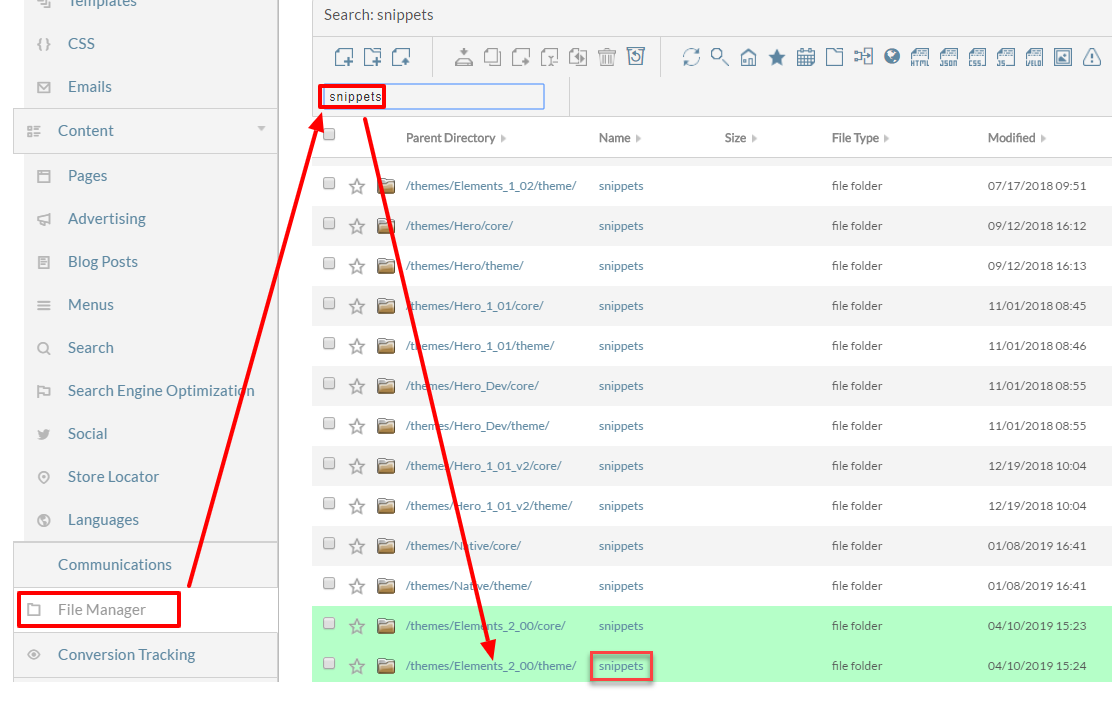The image size is (1112, 707).
Task: Click the warning triangle icon in the toolbar
Action: point(1092,57)
